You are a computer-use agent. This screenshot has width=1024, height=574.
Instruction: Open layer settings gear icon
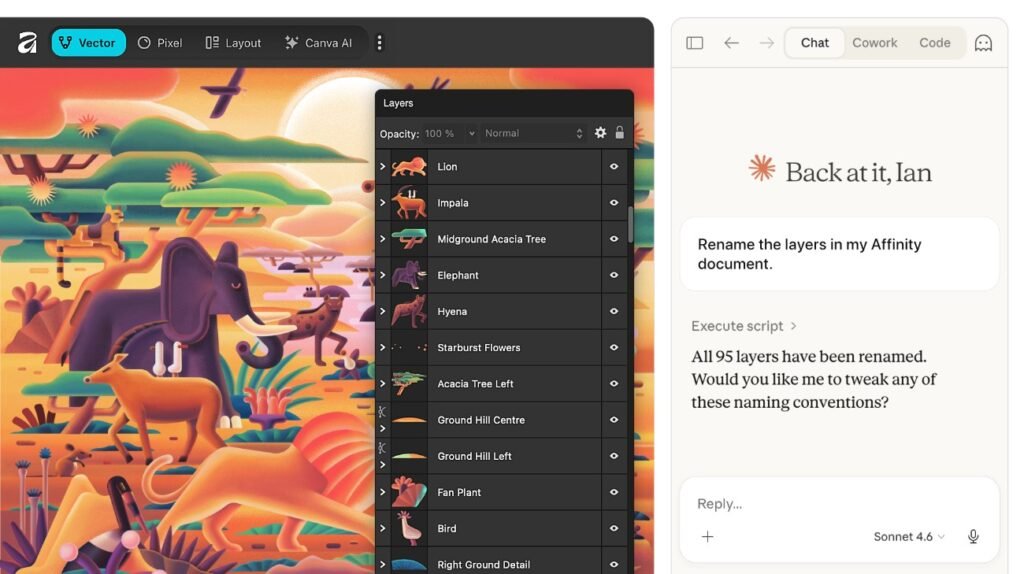(600, 133)
